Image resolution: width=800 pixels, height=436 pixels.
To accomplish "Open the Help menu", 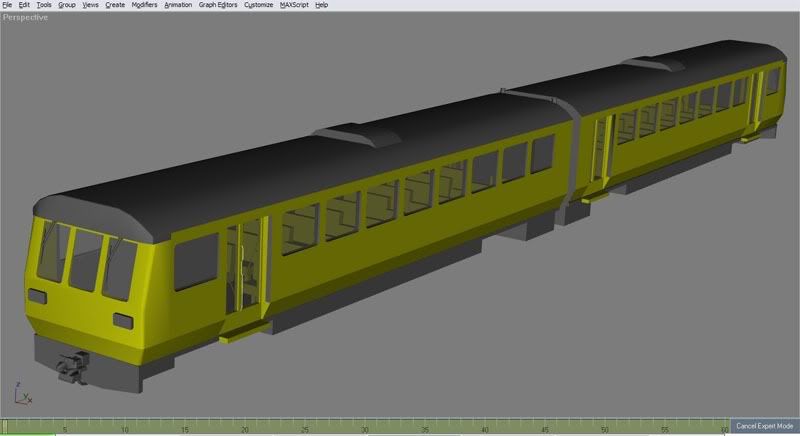I will 321,5.
